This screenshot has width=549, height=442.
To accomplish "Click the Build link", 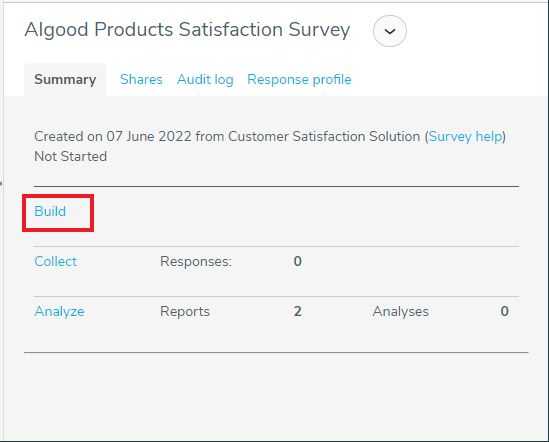I will [x=50, y=212].
